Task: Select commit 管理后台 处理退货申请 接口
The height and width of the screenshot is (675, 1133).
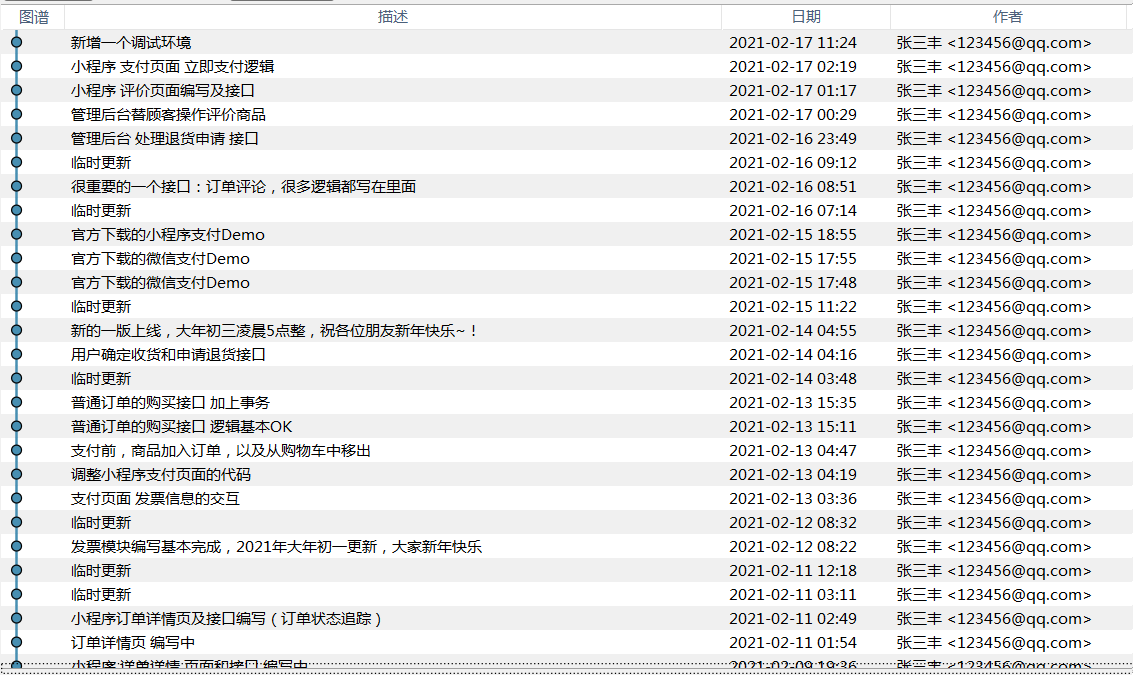Action: coord(164,139)
